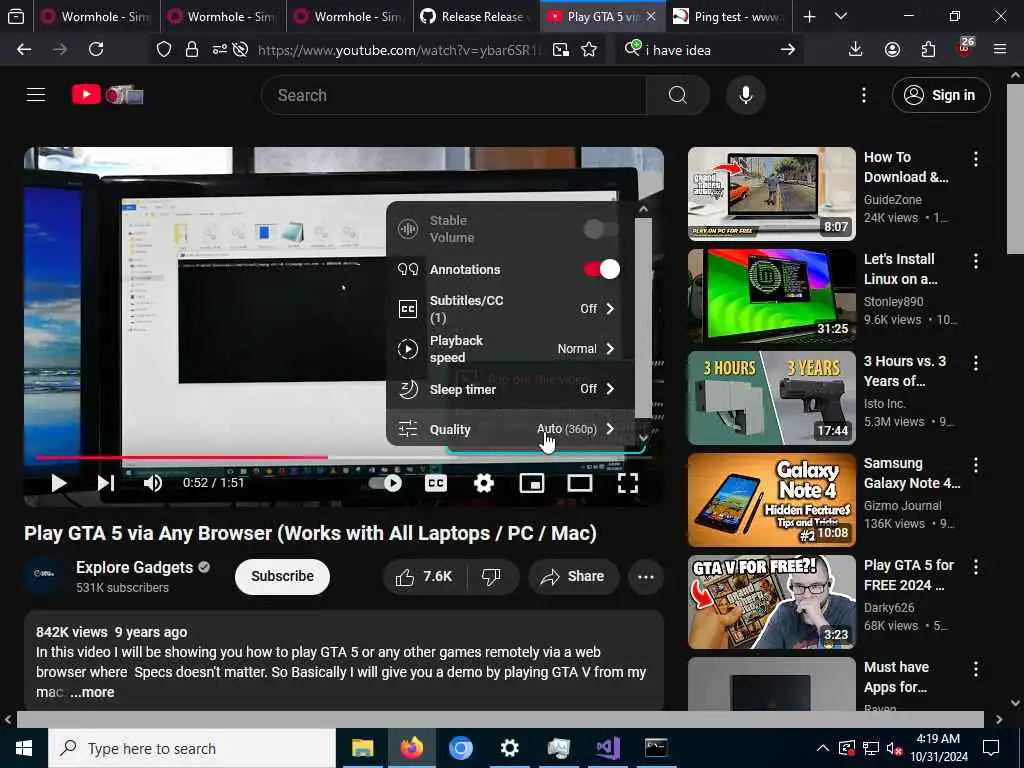Switch to the third Wormhole tab
The width and height of the screenshot is (1024, 768).
pos(349,16)
